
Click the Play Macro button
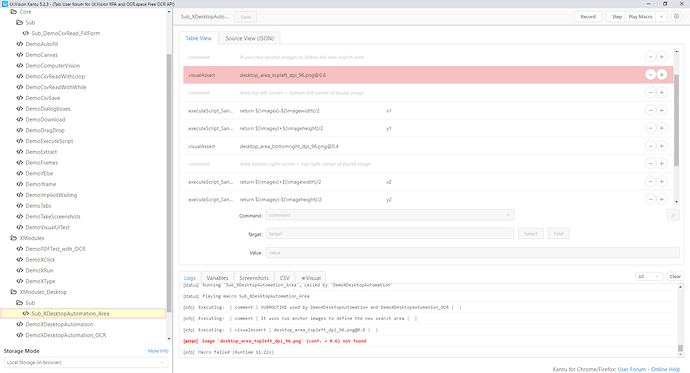640,17
